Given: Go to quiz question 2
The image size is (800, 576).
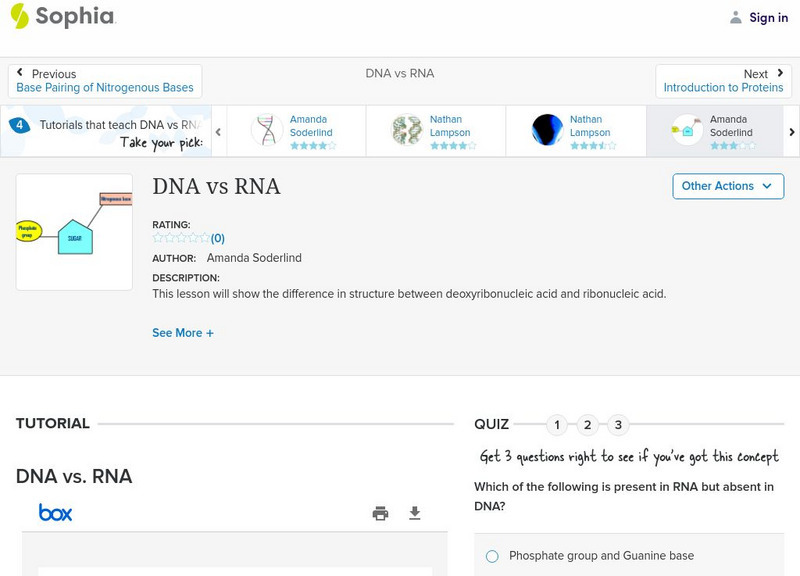Looking at the screenshot, I should pyautogui.click(x=588, y=425).
